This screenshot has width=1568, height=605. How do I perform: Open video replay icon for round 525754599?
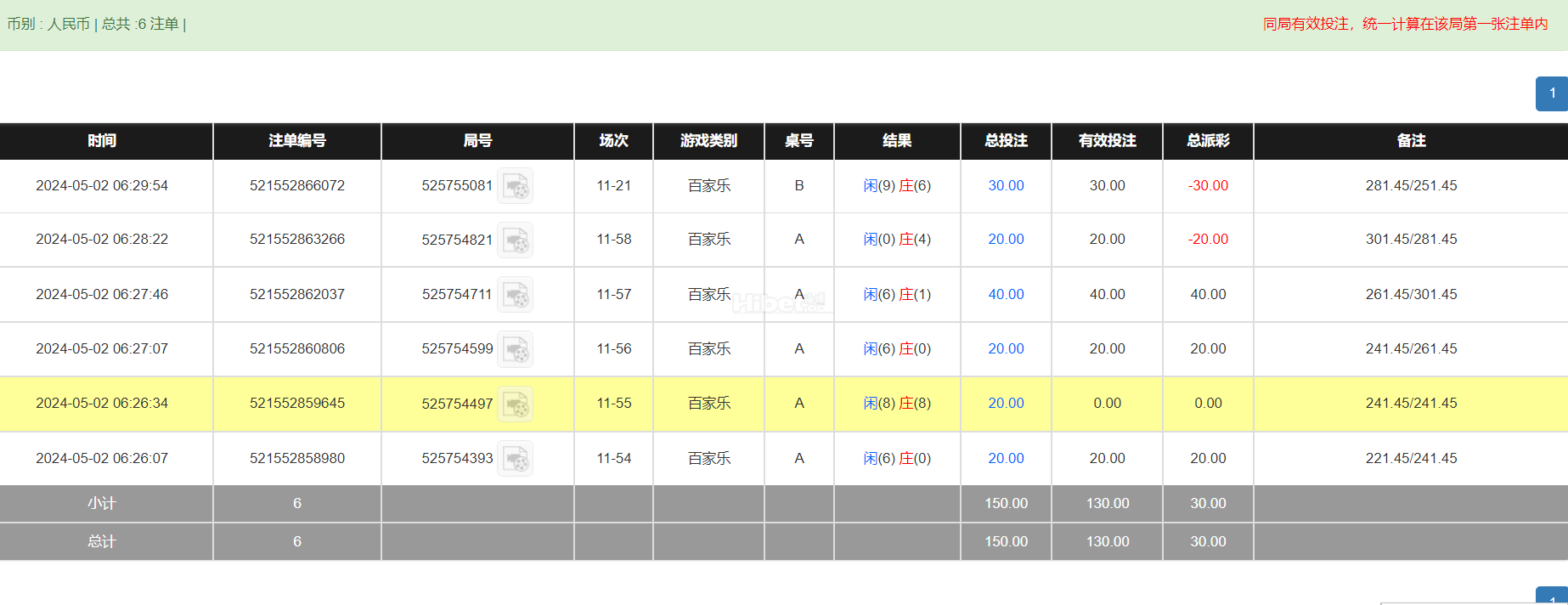coord(516,348)
